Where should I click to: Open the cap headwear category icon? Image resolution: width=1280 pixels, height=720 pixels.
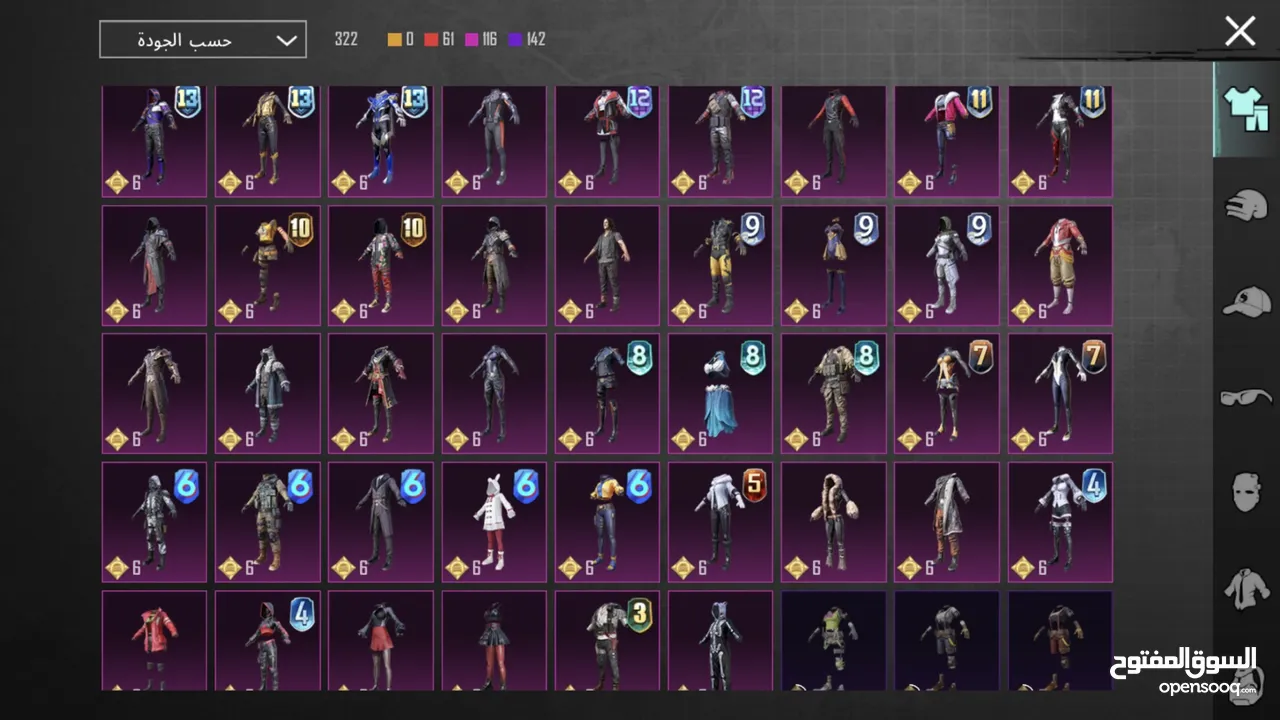1246,301
